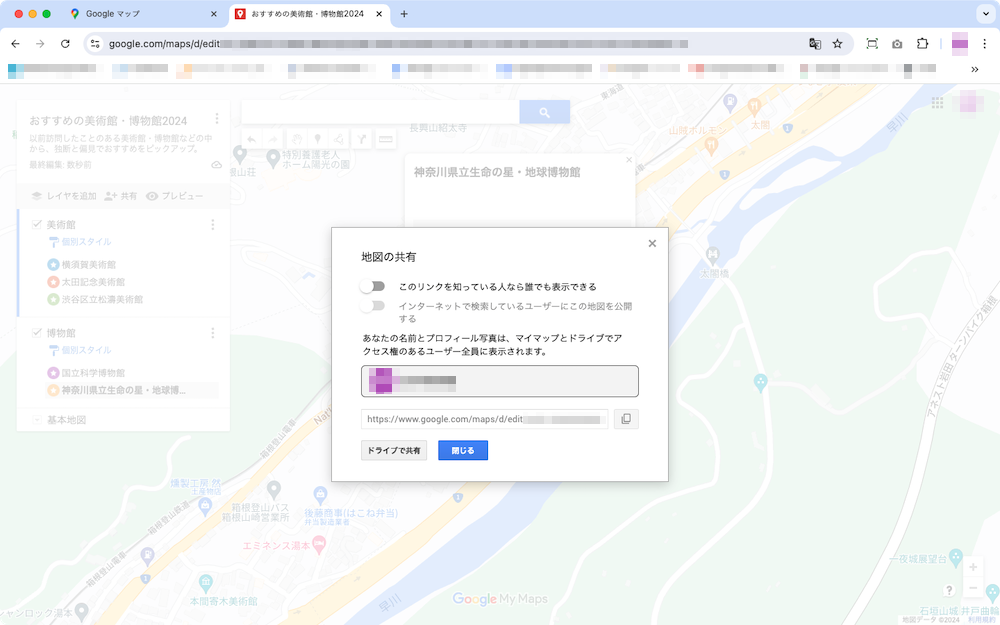Click the ドライブで共有 button
Screen dimensions: 1000x625
393,450
